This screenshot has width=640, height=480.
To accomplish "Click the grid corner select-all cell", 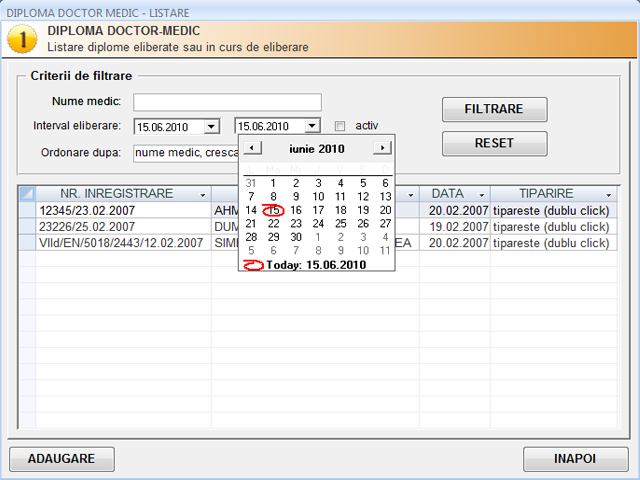I will (27, 193).
